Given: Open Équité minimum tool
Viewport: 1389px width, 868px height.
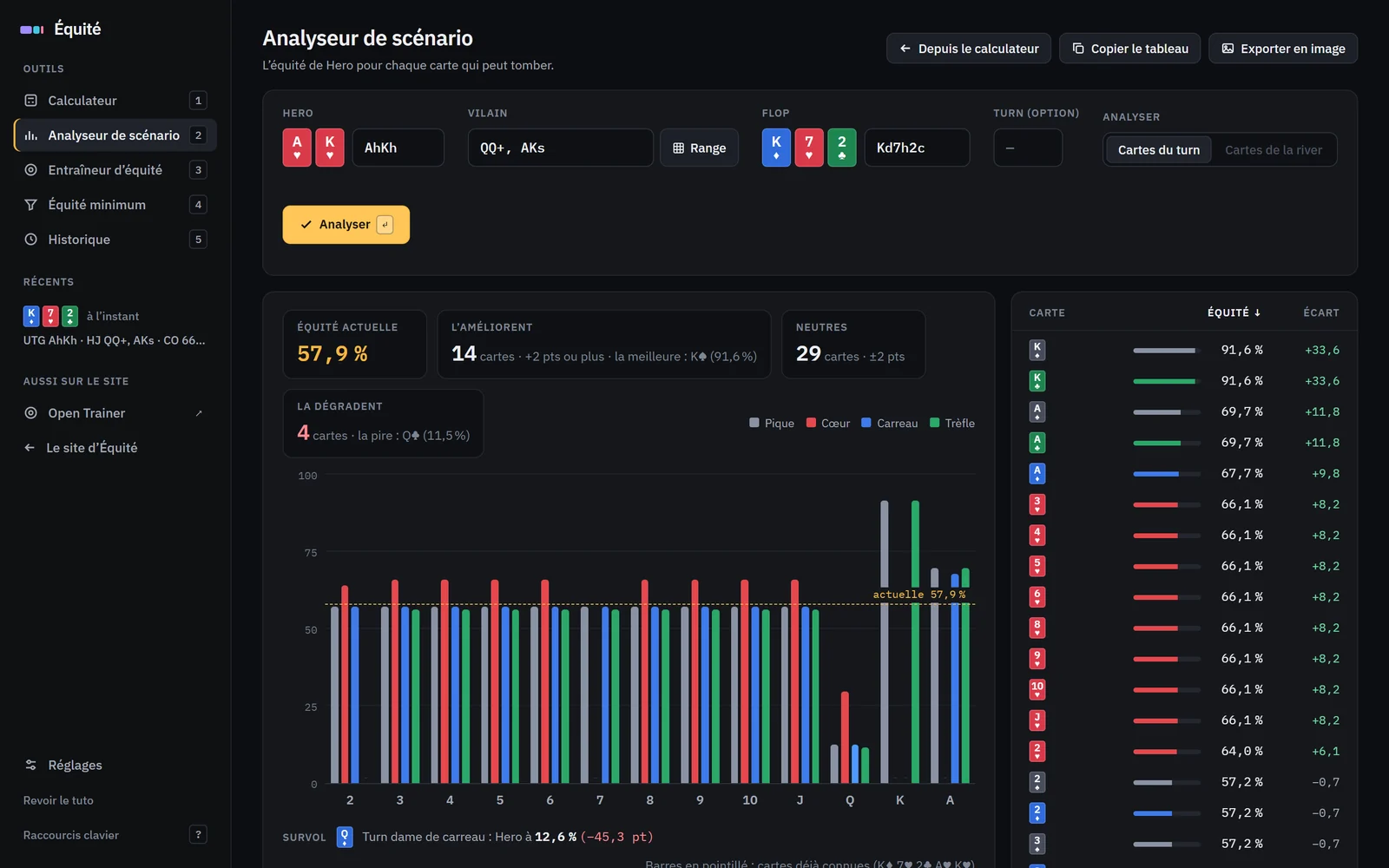Looking at the screenshot, I should click(115, 205).
